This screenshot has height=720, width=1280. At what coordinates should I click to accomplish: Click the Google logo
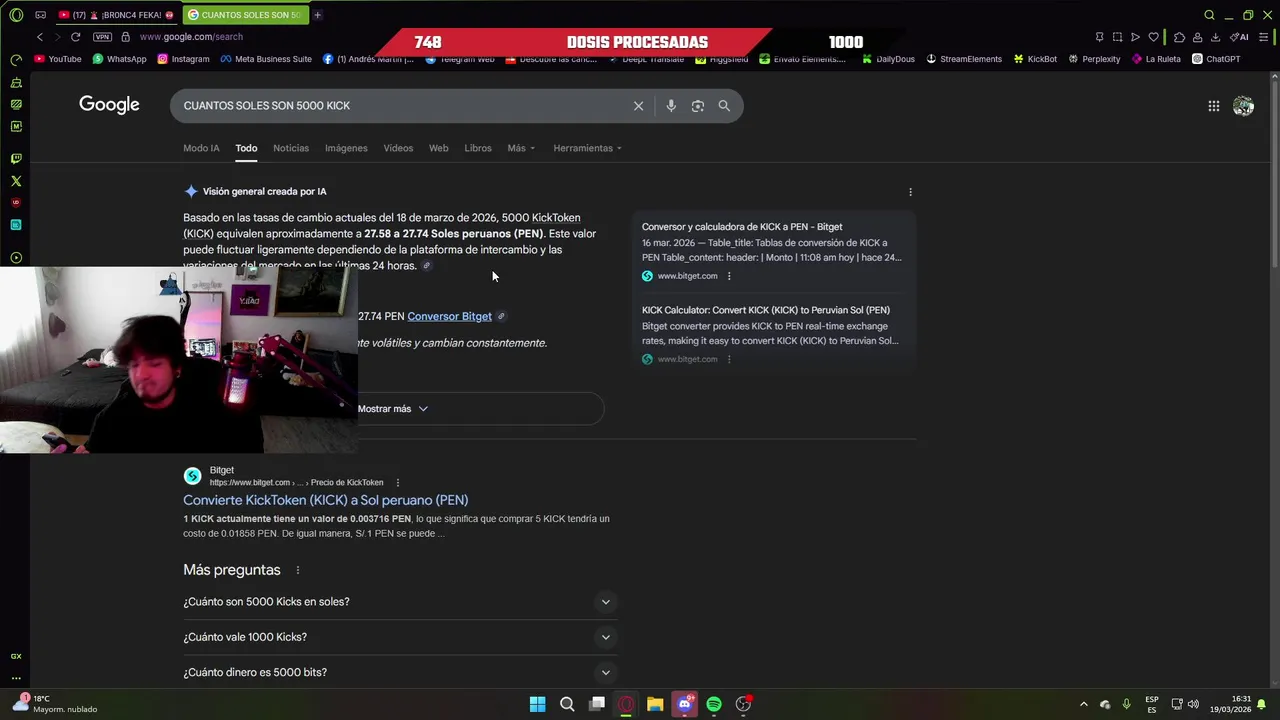(109, 105)
